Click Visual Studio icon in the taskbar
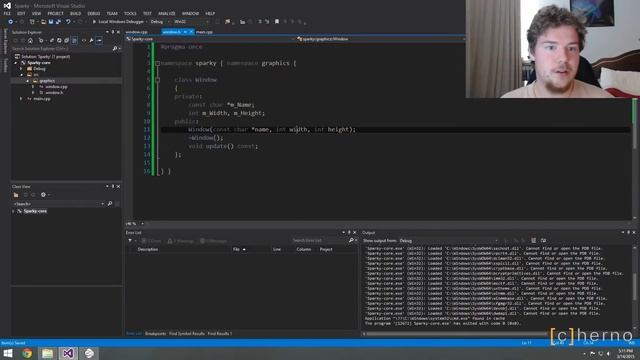Screen dimensions: 640x360 (68, 353)
